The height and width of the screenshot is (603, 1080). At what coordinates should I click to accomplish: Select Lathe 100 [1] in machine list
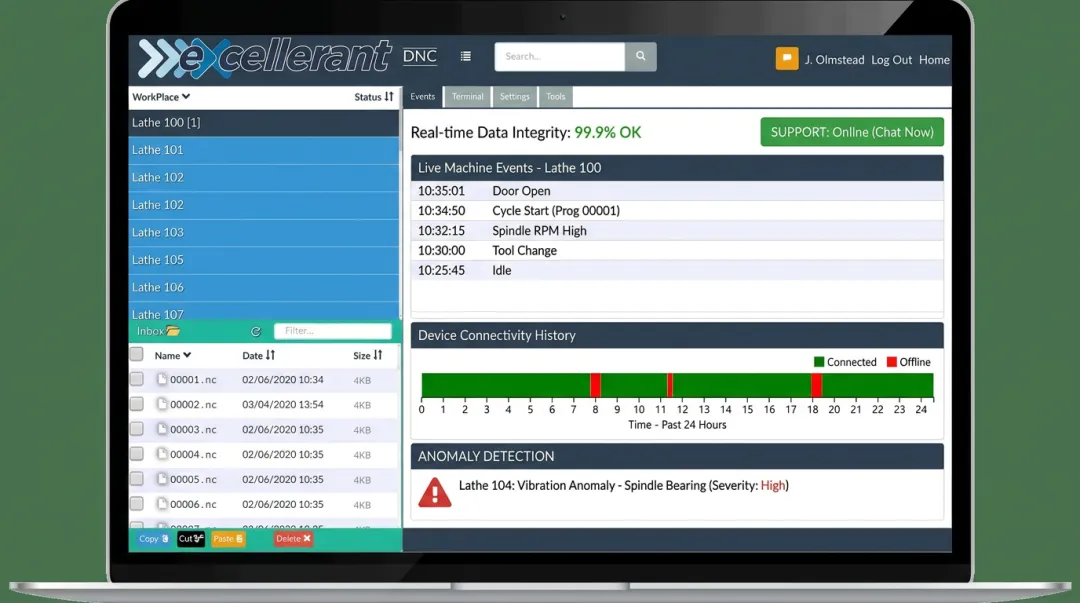point(263,123)
